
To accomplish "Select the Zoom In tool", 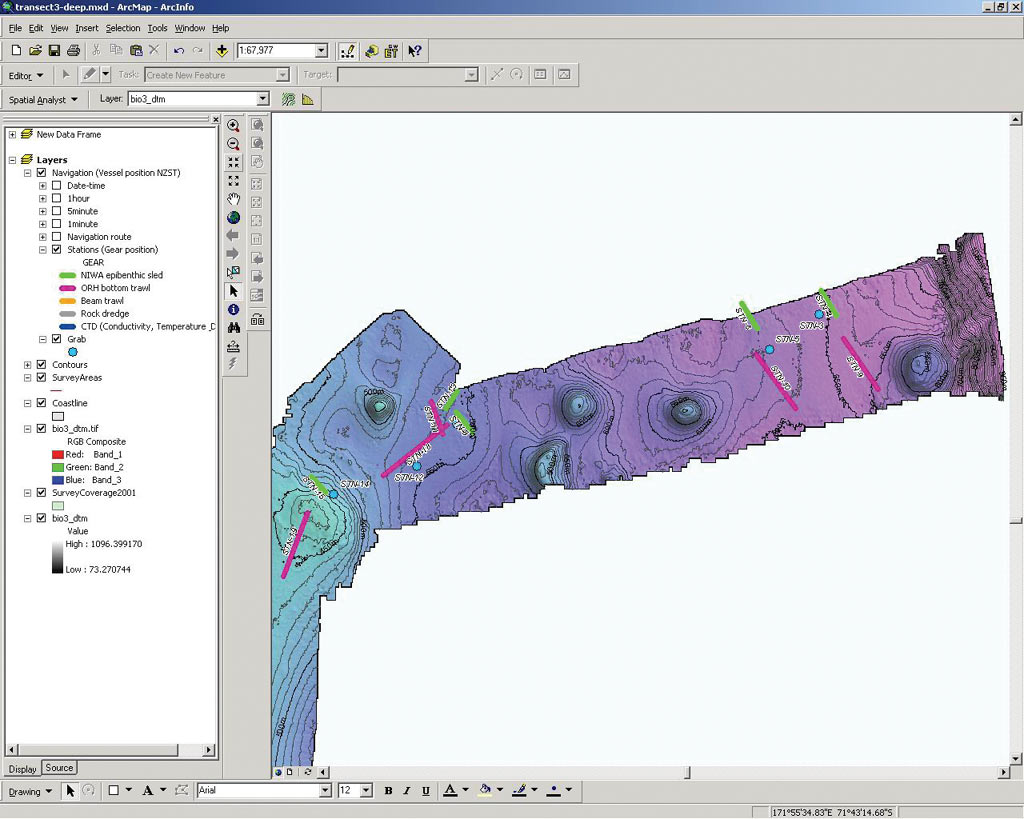I will (x=233, y=126).
